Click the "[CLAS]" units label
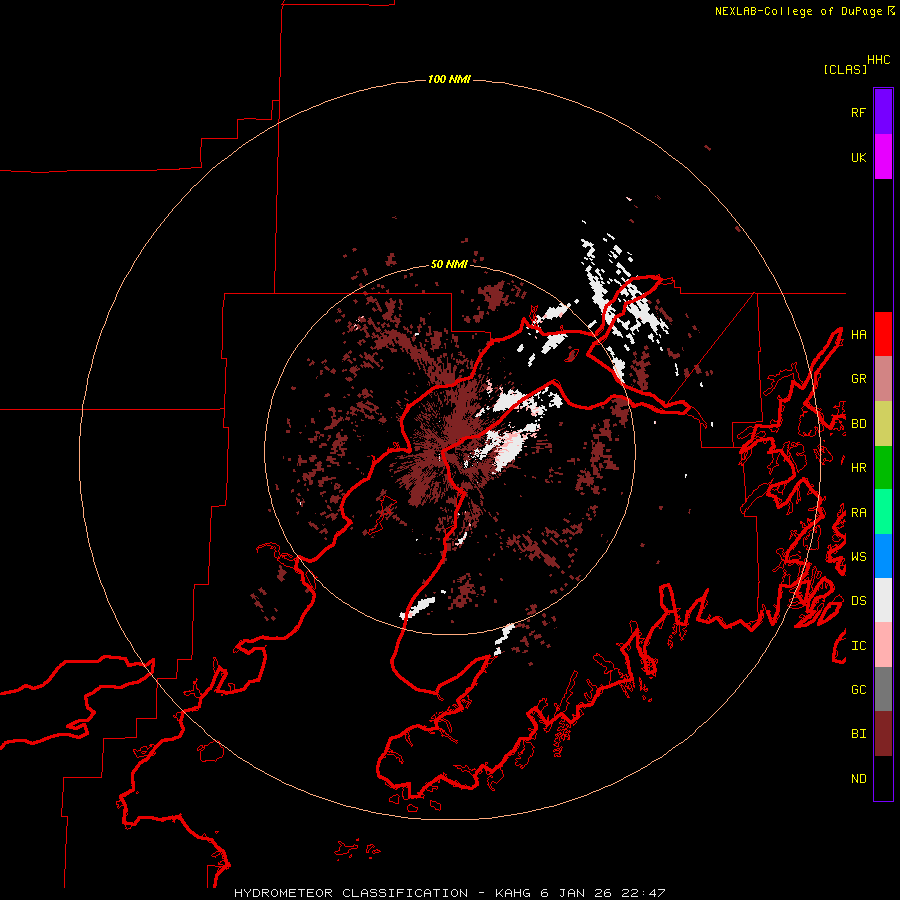Viewport: 900px width, 900px height. pyautogui.click(x=845, y=70)
